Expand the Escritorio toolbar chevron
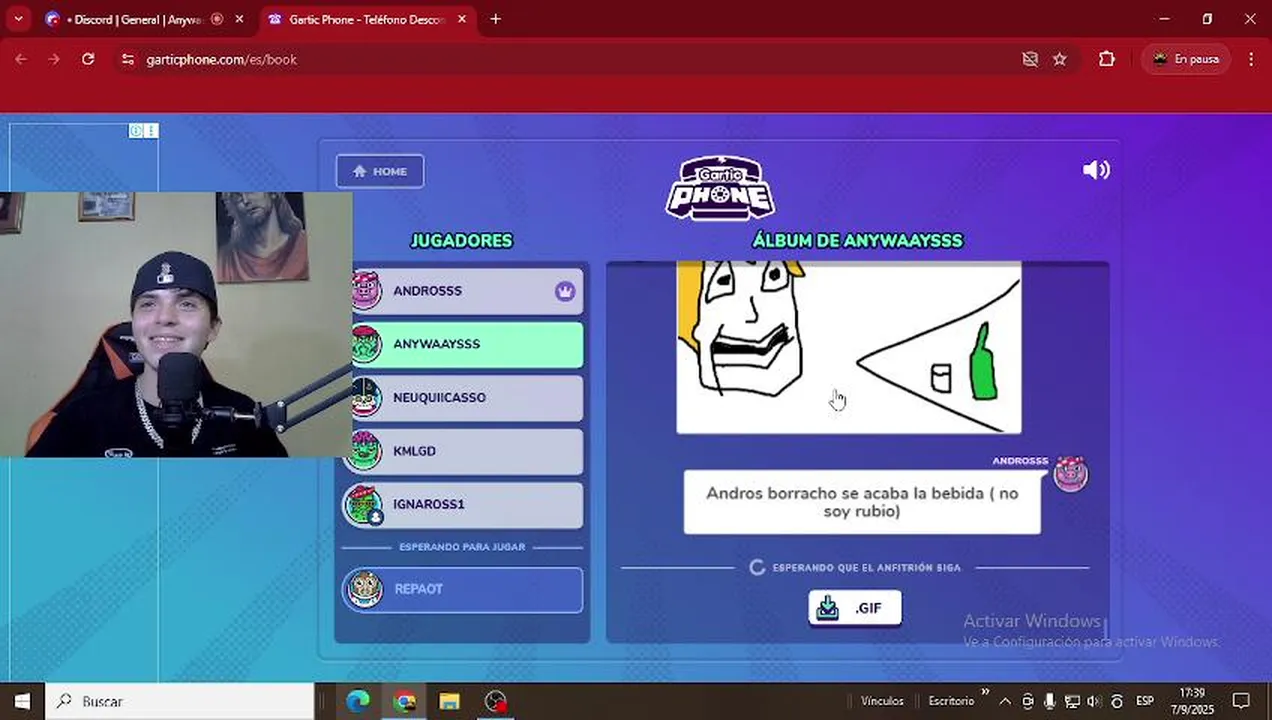Viewport: 1272px width, 720px height. [985, 692]
